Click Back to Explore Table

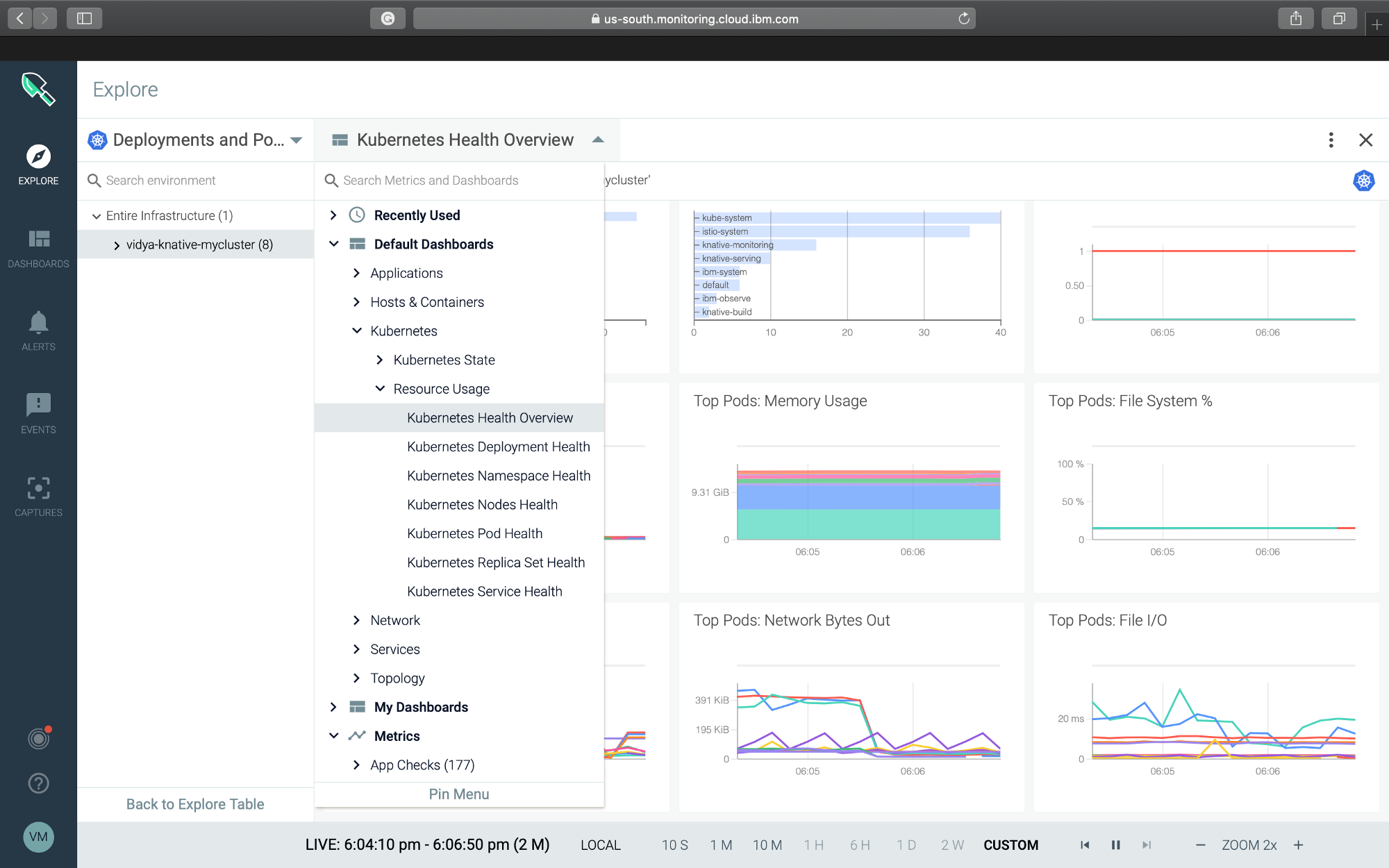195,804
